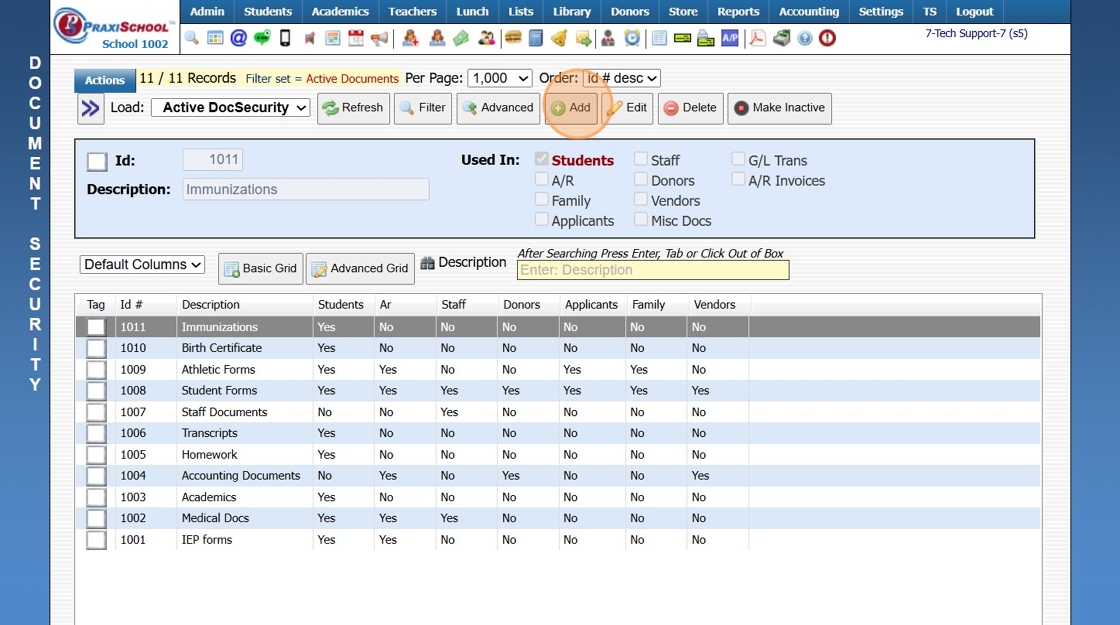Check the box next to the Id label

(97, 161)
